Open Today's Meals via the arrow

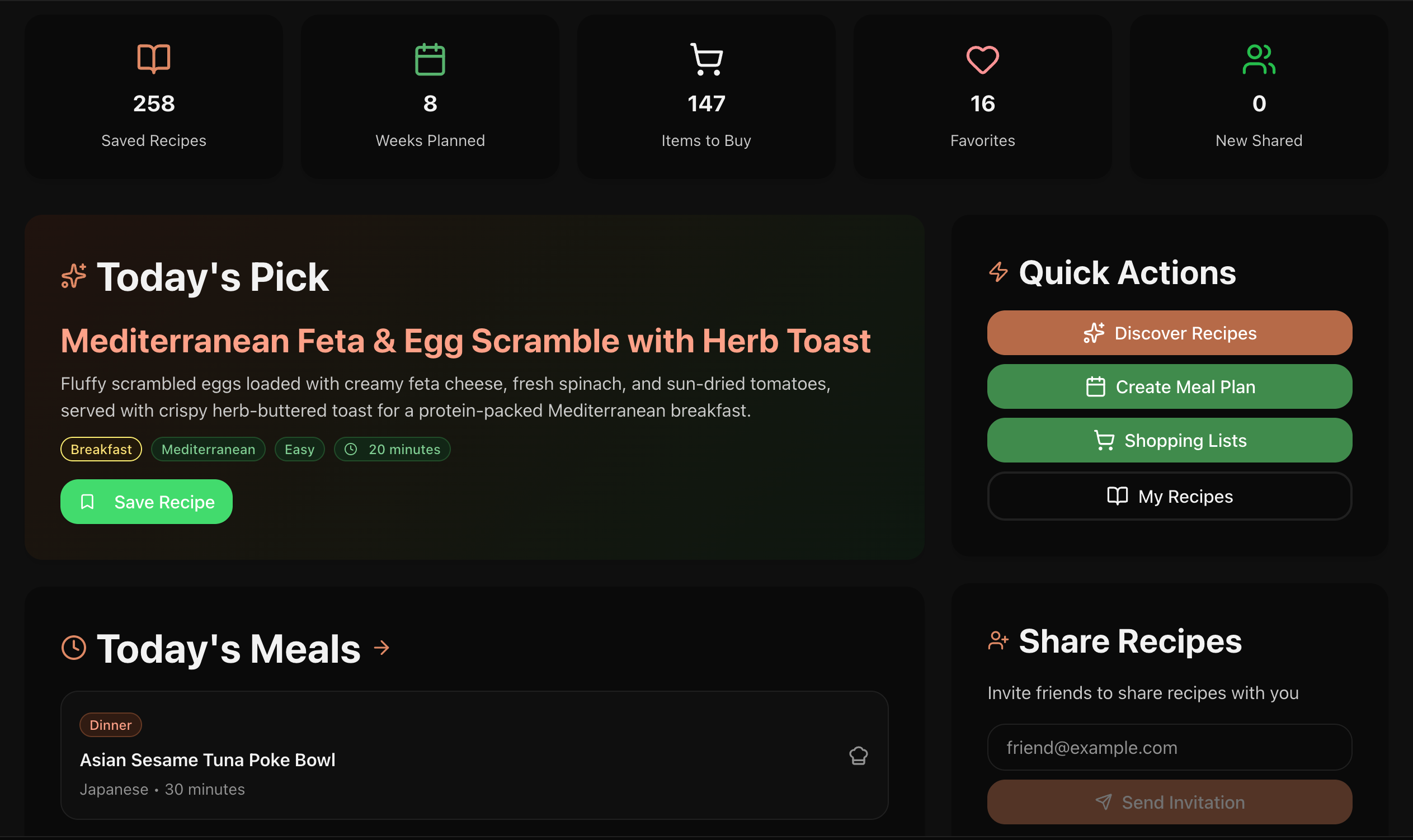pos(380,648)
